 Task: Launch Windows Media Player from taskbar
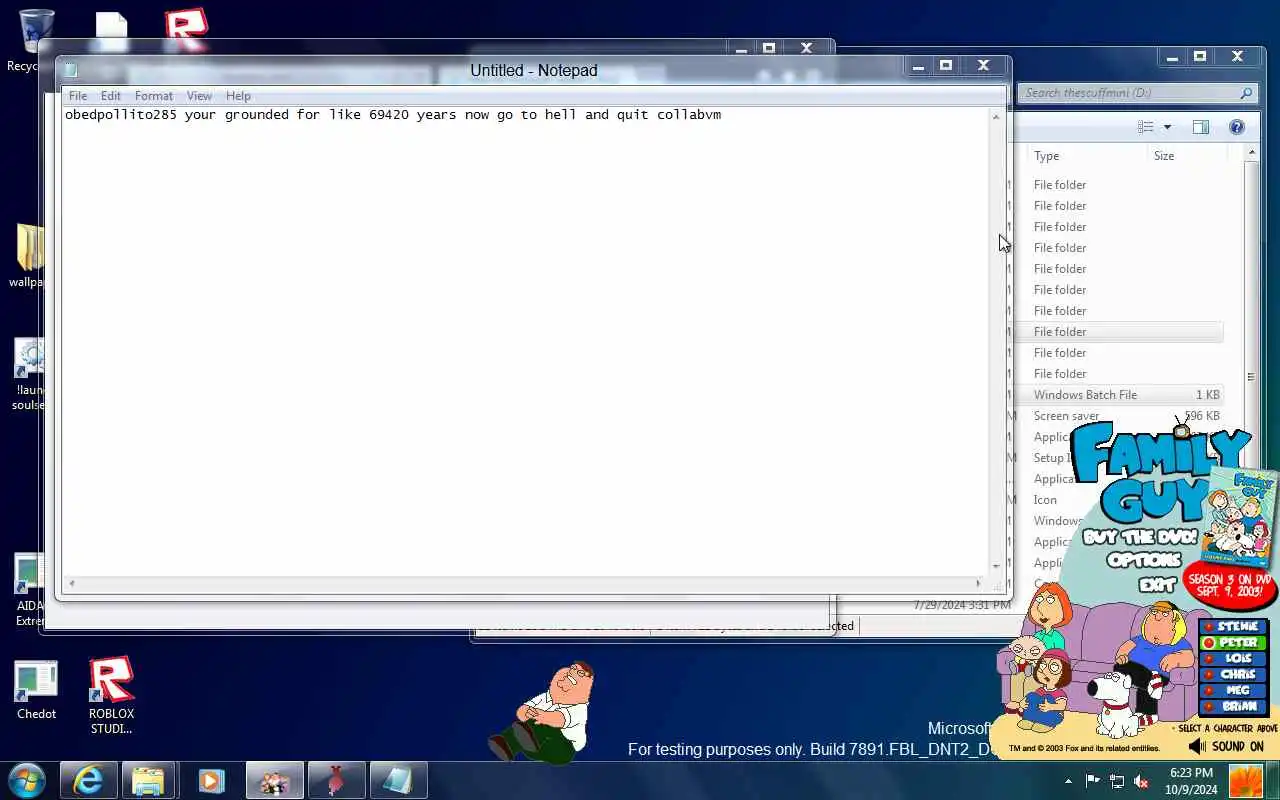tap(211, 780)
